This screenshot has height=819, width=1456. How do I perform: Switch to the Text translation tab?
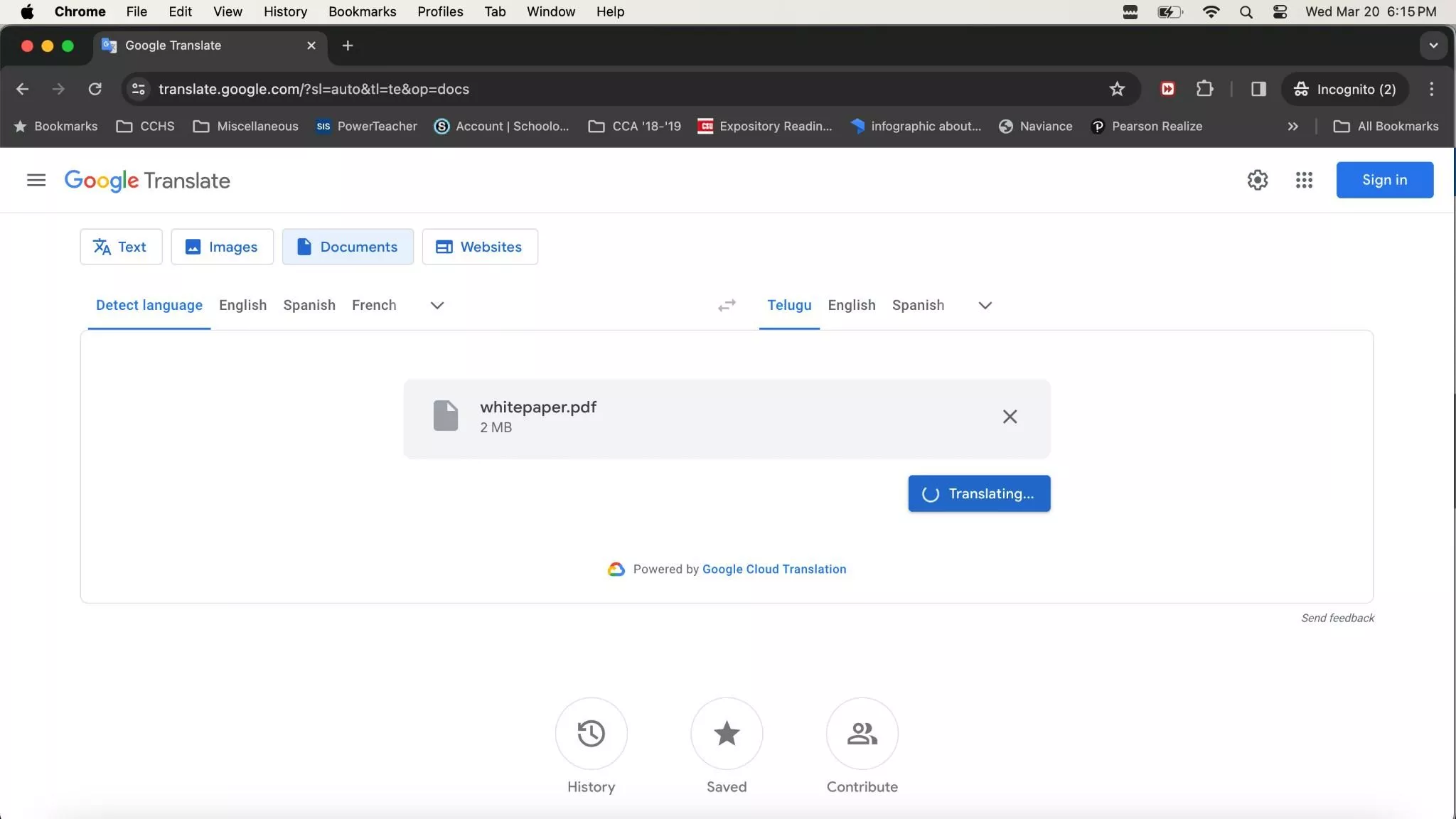[120, 247]
